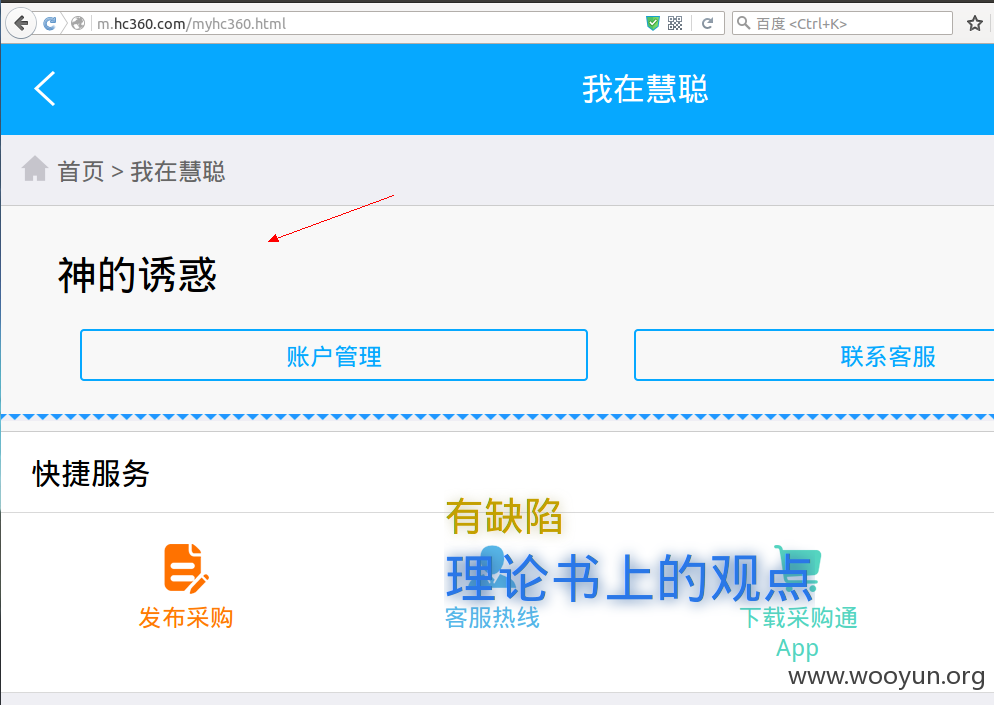Click the 快捷服务 section heading
994x705 pixels.
(x=91, y=474)
